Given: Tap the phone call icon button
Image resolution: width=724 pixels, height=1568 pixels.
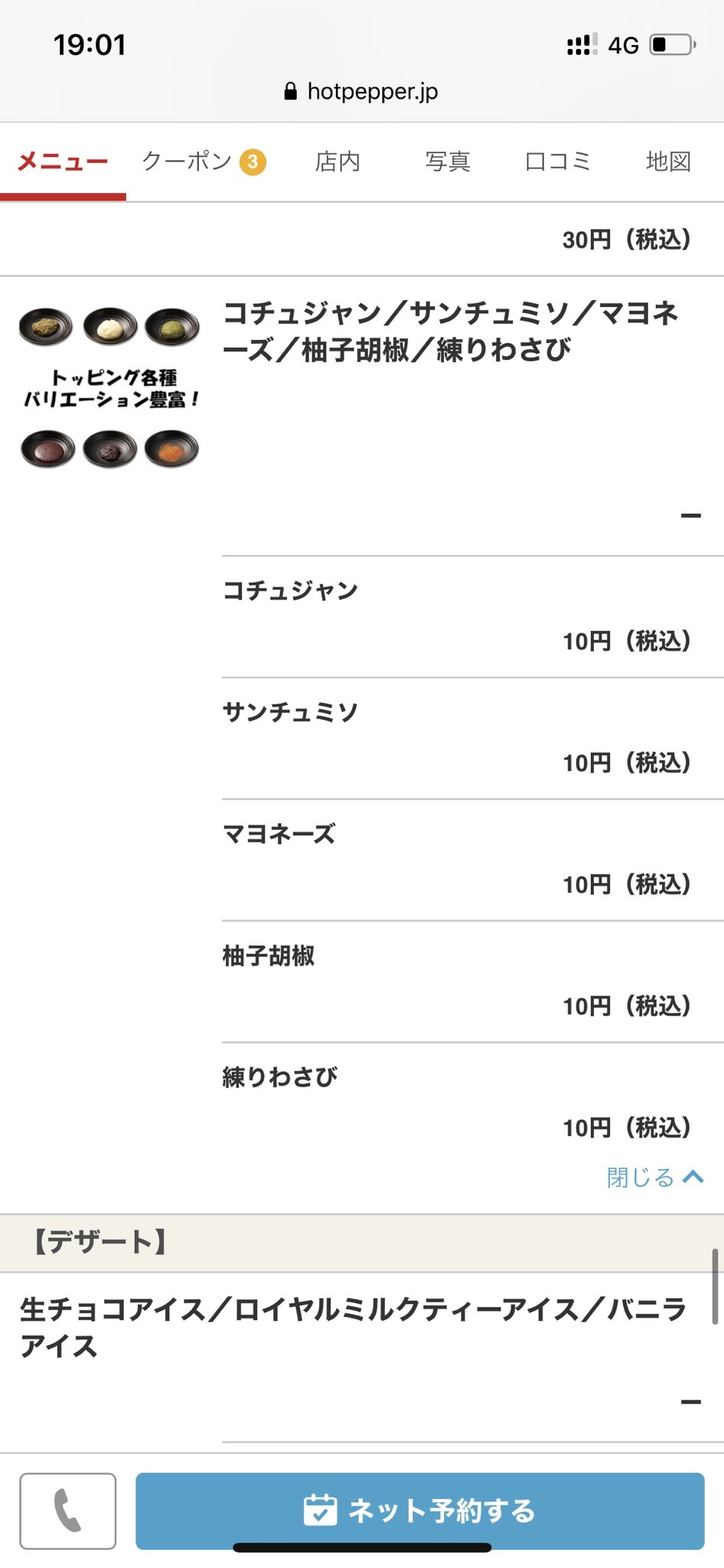Looking at the screenshot, I should click(x=68, y=1511).
